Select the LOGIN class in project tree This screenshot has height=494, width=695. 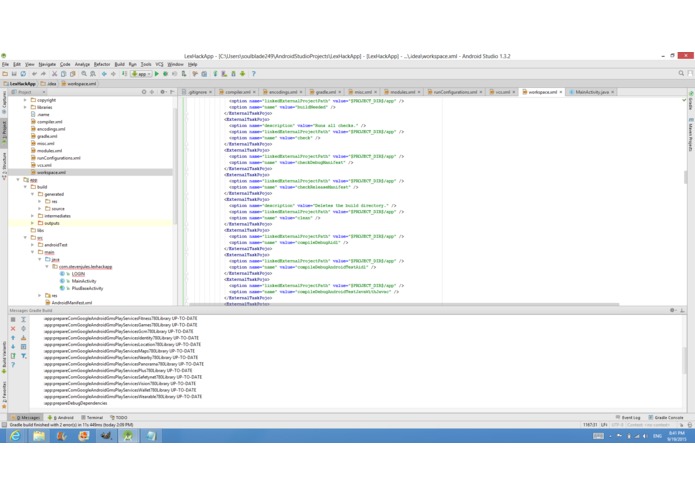[78, 274]
